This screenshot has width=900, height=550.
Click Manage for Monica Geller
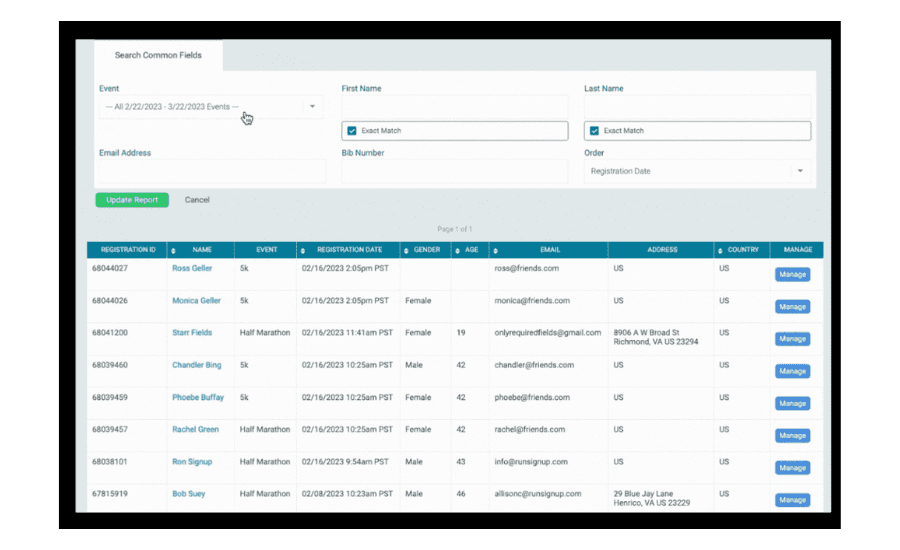tap(793, 307)
